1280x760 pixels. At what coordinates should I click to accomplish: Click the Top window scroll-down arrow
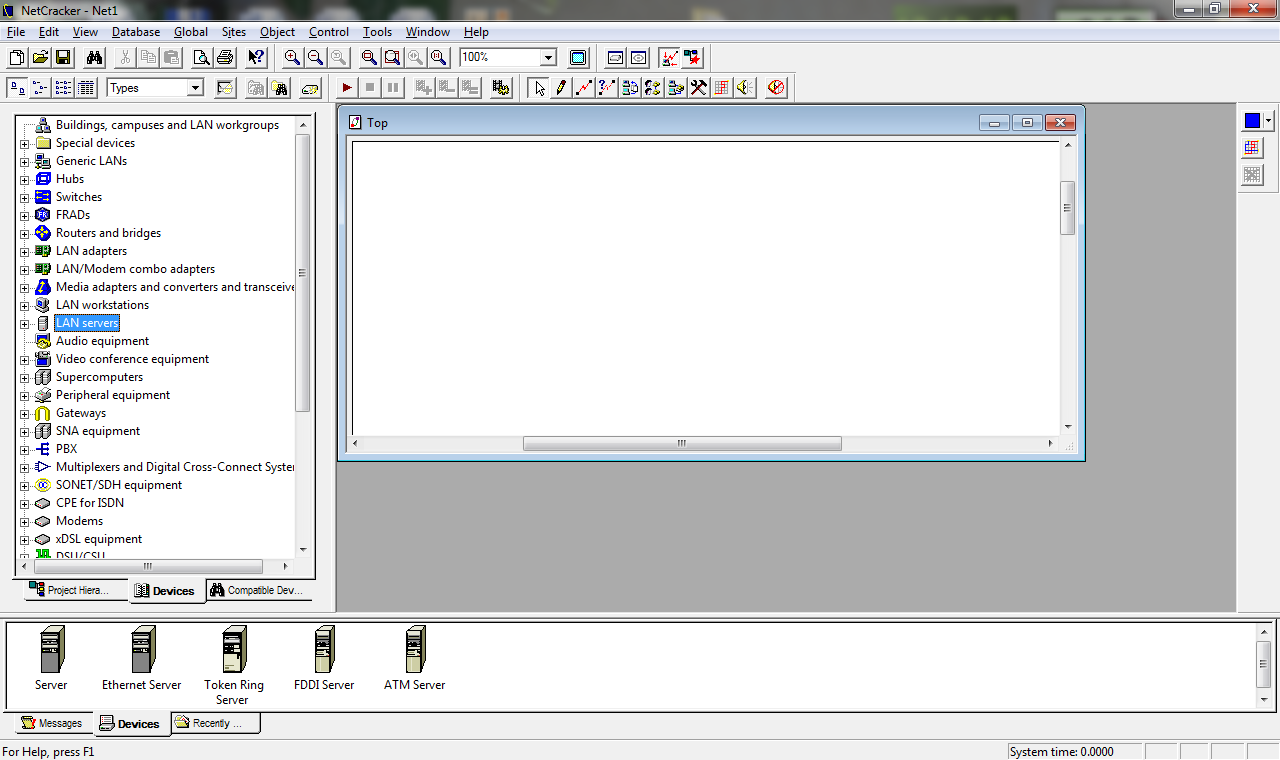pos(1067,426)
